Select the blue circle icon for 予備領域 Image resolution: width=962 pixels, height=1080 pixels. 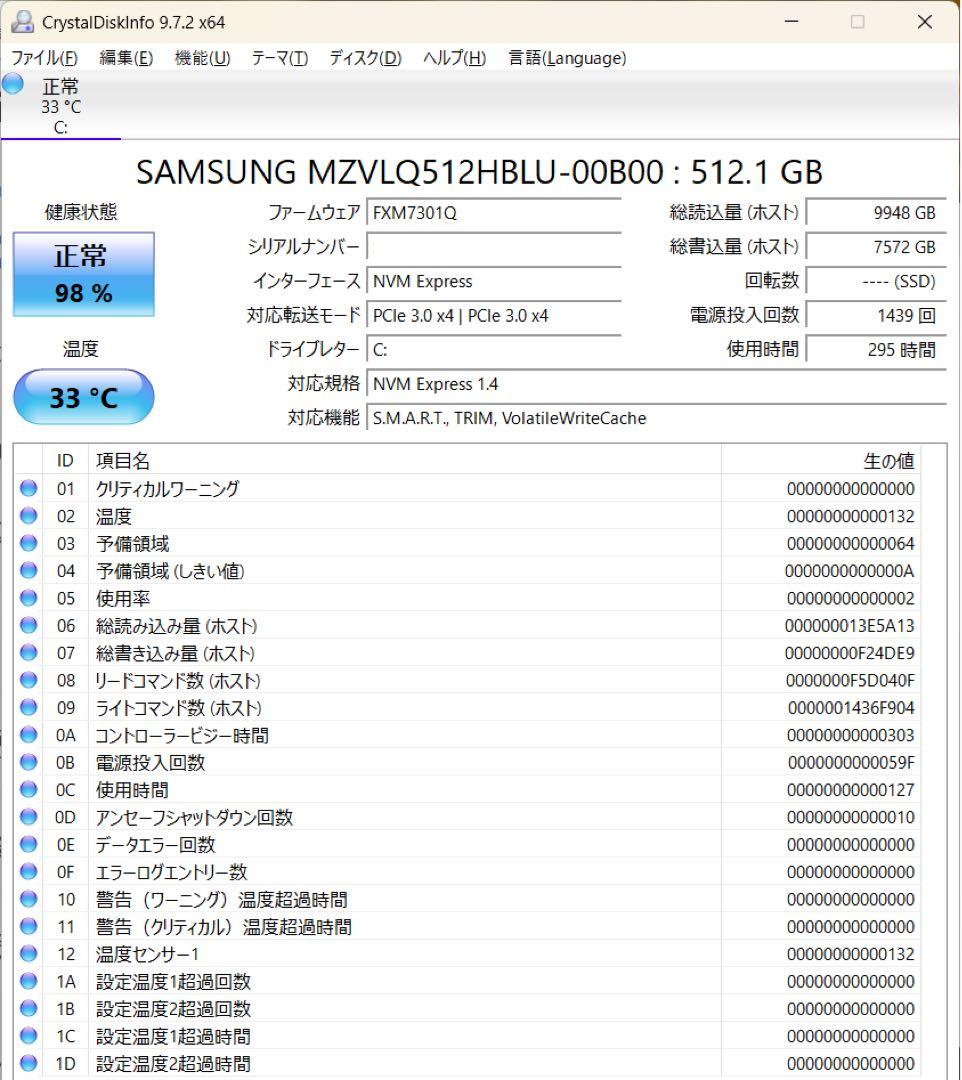coord(28,544)
